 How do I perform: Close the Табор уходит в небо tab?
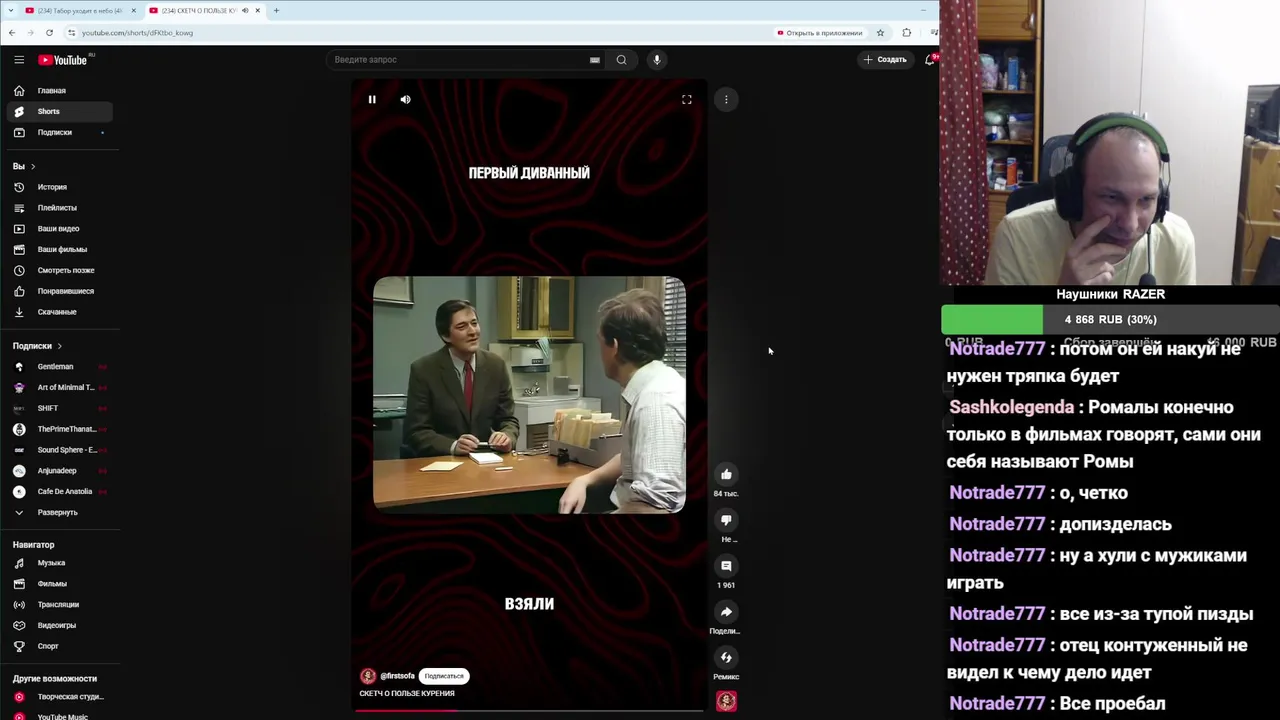133,10
